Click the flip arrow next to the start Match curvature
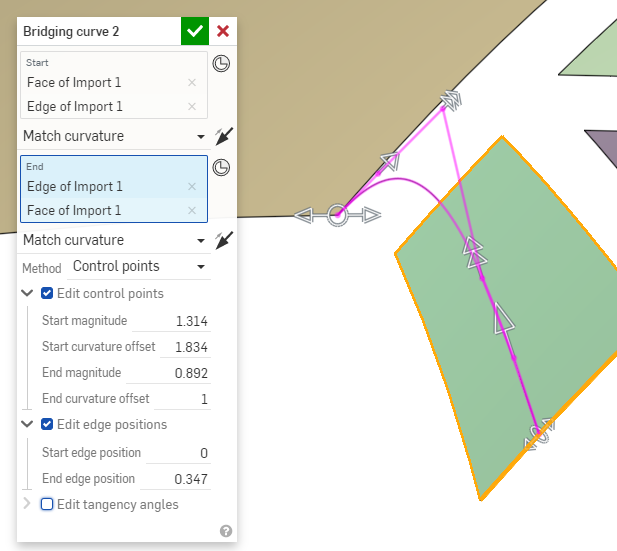The height and width of the screenshot is (551, 617). (224, 135)
